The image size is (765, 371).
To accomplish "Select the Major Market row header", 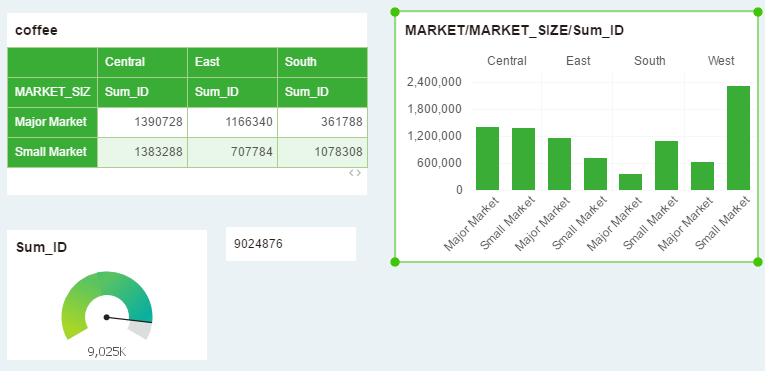I will tap(52, 122).
